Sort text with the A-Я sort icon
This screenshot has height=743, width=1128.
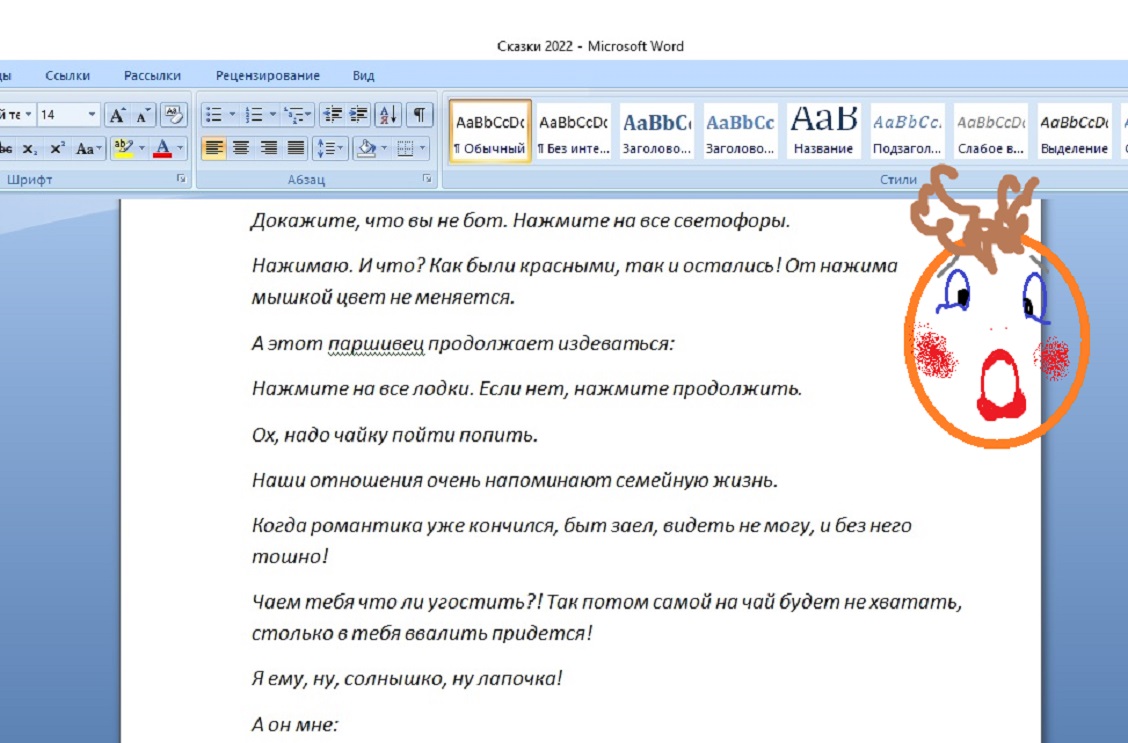point(389,115)
